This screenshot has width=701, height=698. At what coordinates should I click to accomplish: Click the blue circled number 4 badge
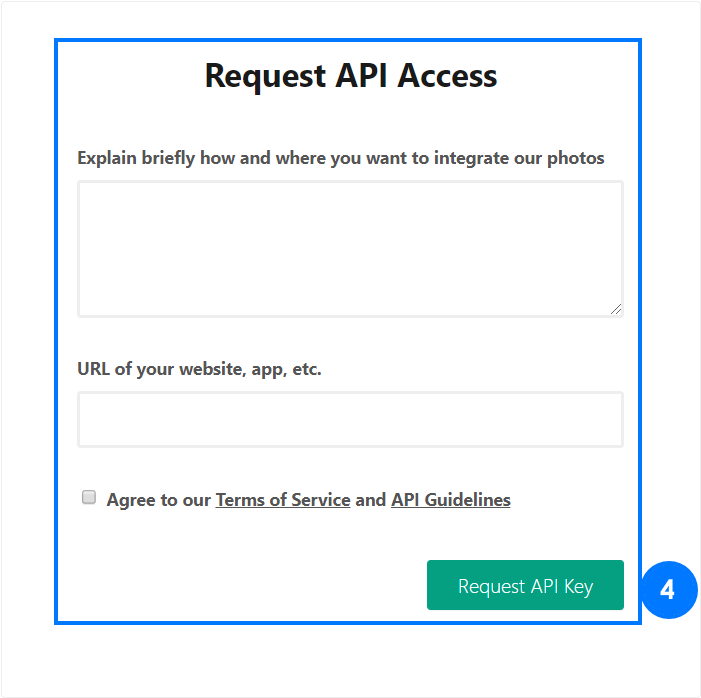click(669, 590)
